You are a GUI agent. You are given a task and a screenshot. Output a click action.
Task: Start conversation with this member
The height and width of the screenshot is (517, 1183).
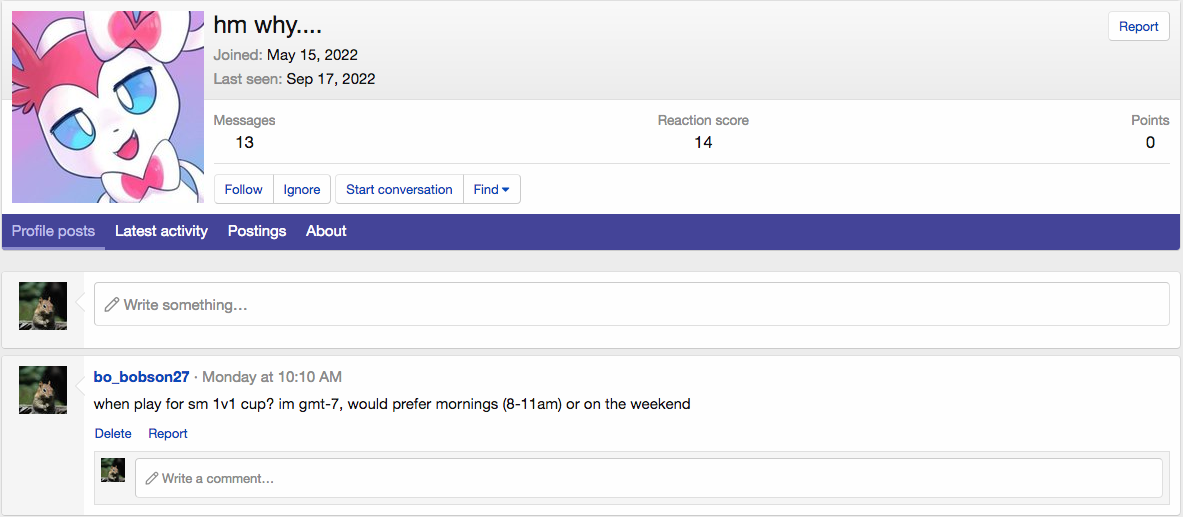click(x=399, y=189)
